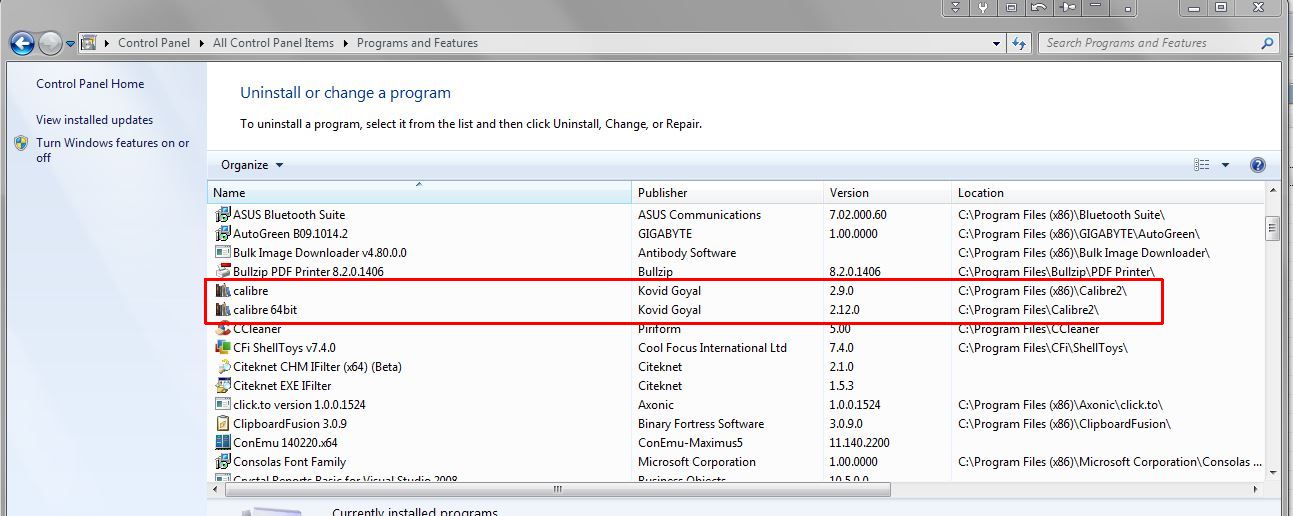This screenshot has height=516, width=1293.
Task: Open the Organize dropdown menu
Action: [252, 165]
